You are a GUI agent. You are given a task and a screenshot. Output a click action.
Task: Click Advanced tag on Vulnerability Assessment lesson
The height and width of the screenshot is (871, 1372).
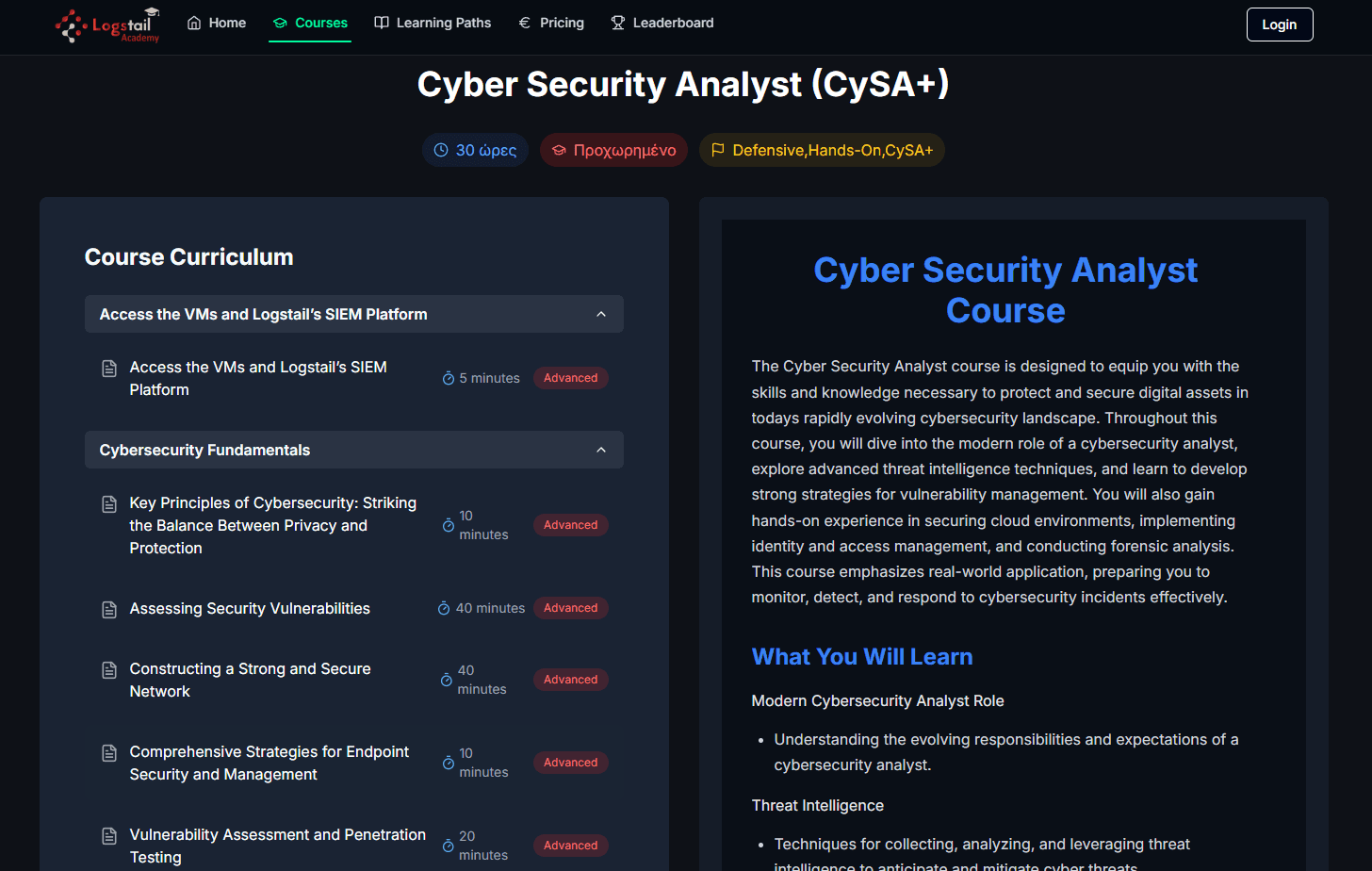pyautogui.click(x=570, y=846)
